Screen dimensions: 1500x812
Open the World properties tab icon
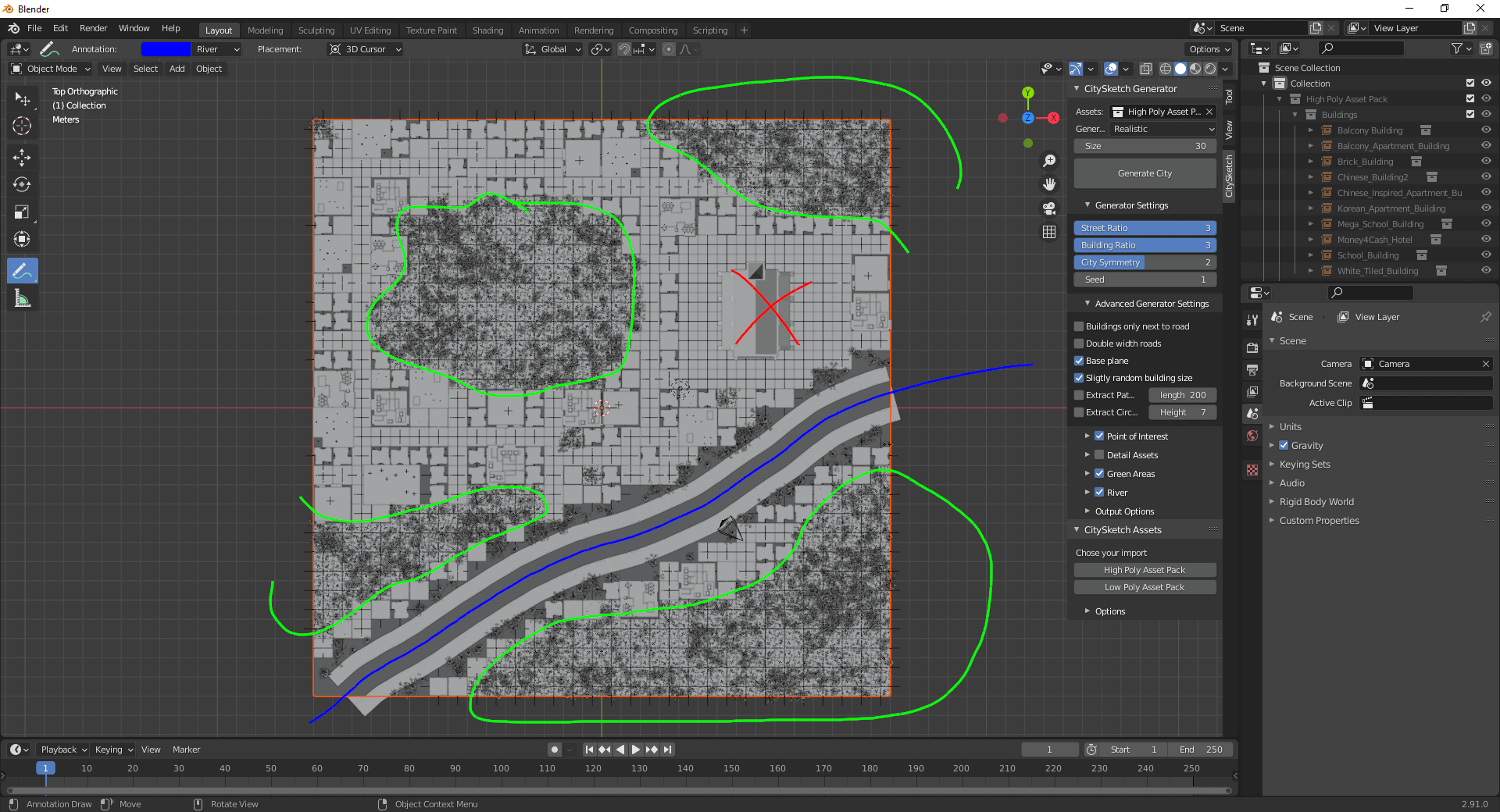pyautogui.click(x=1252, y=436)
